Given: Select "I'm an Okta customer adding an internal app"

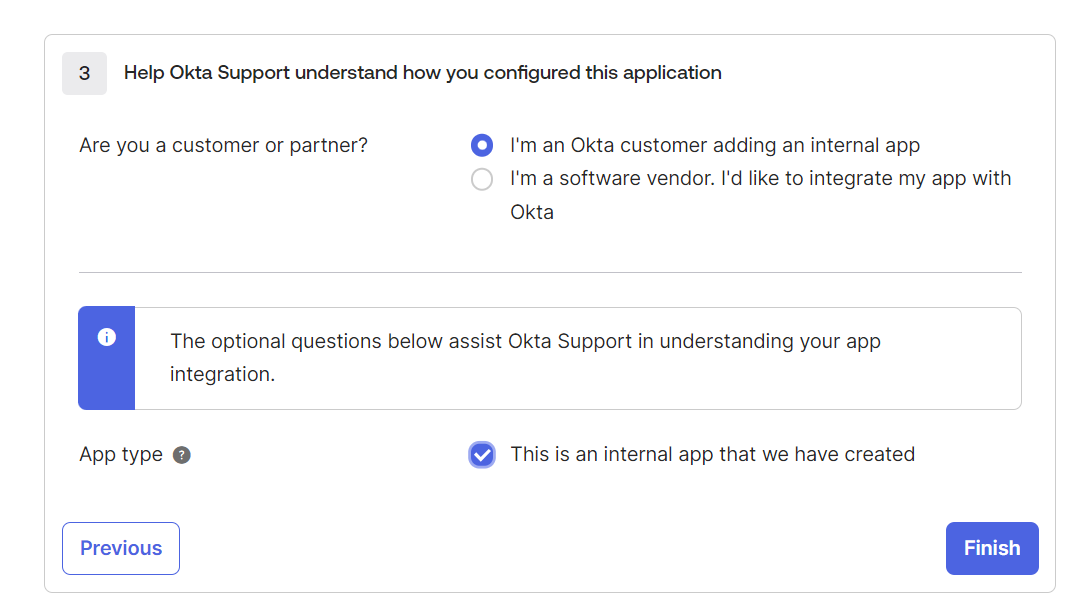Looking at the screenshot, I should (482, 145).
